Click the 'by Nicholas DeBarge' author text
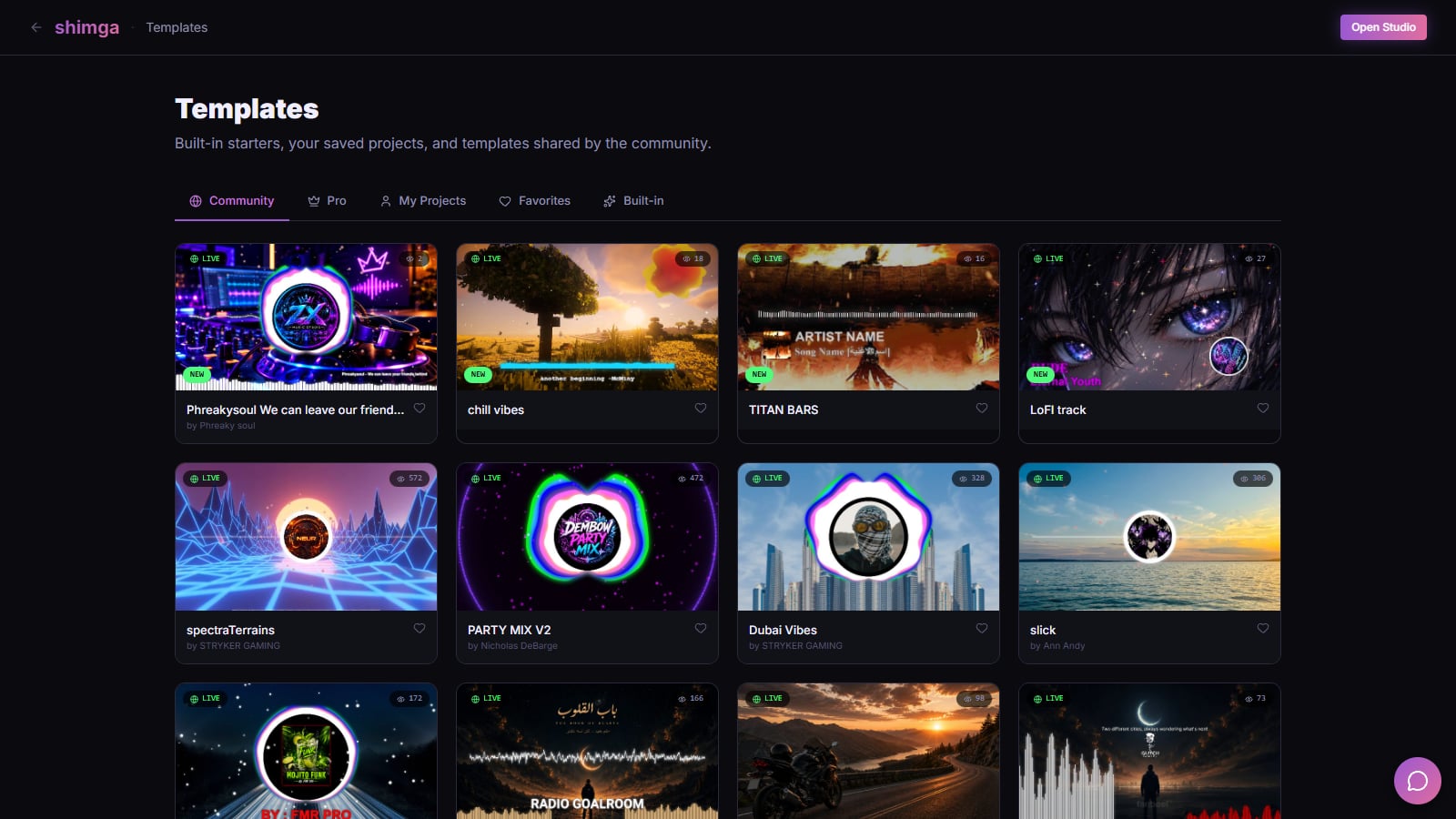1456x819 pixels. tap(512, 645)
